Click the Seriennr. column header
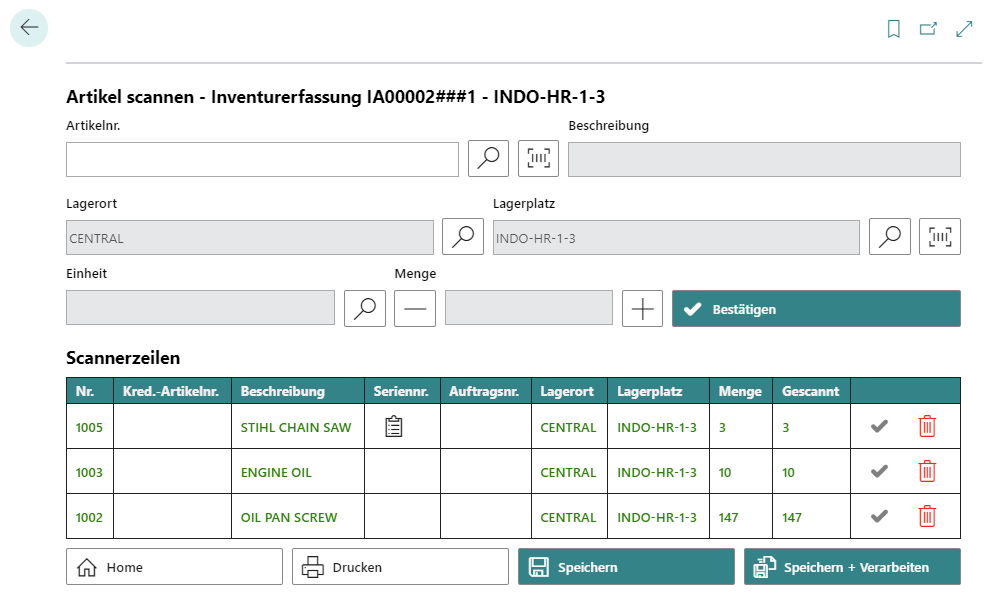Image resolution: width=1003 pixels, height=605 pixels. point(402,391)
